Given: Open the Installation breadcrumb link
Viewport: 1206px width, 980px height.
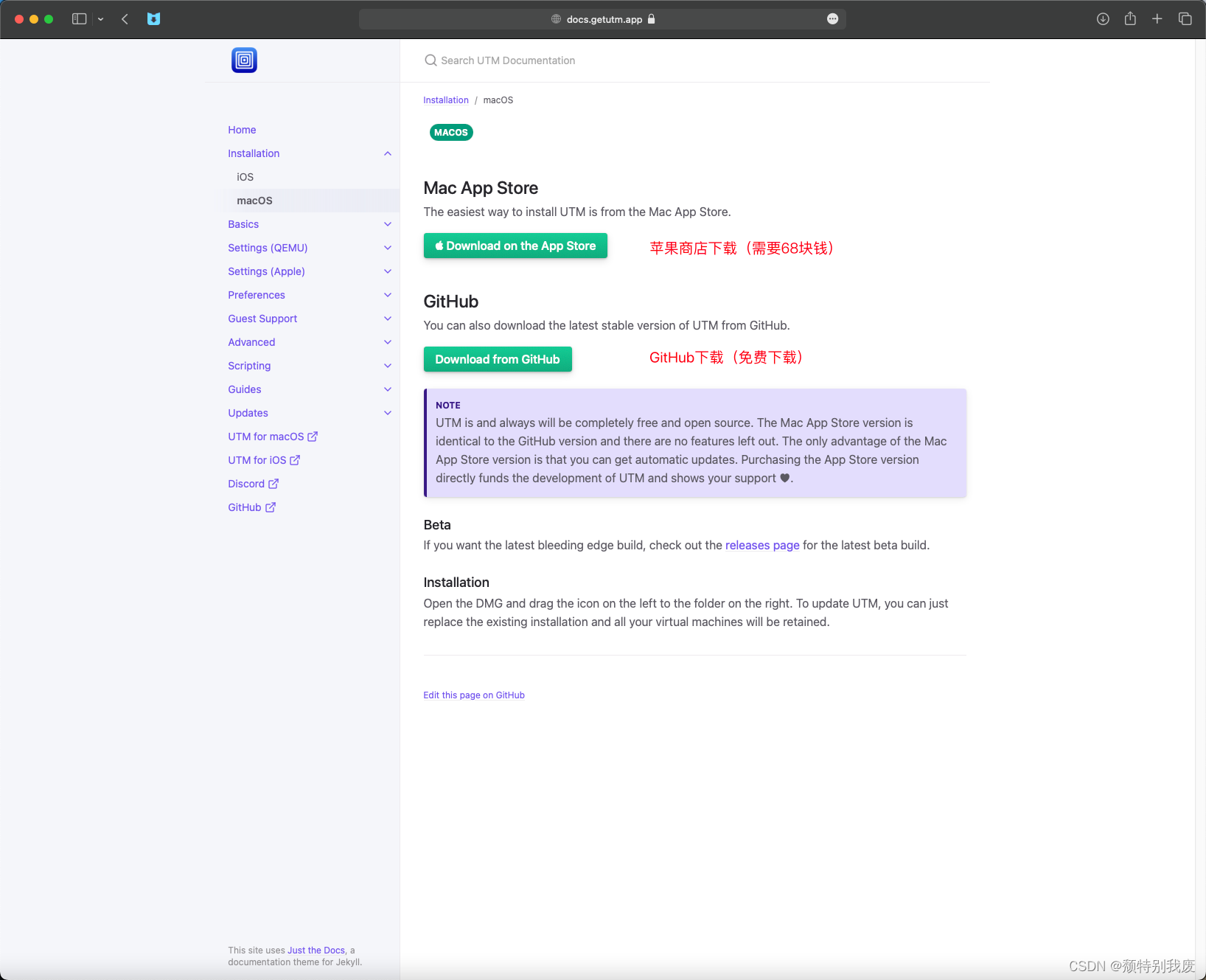Looking at the screenshot, I should click(446, 100).
